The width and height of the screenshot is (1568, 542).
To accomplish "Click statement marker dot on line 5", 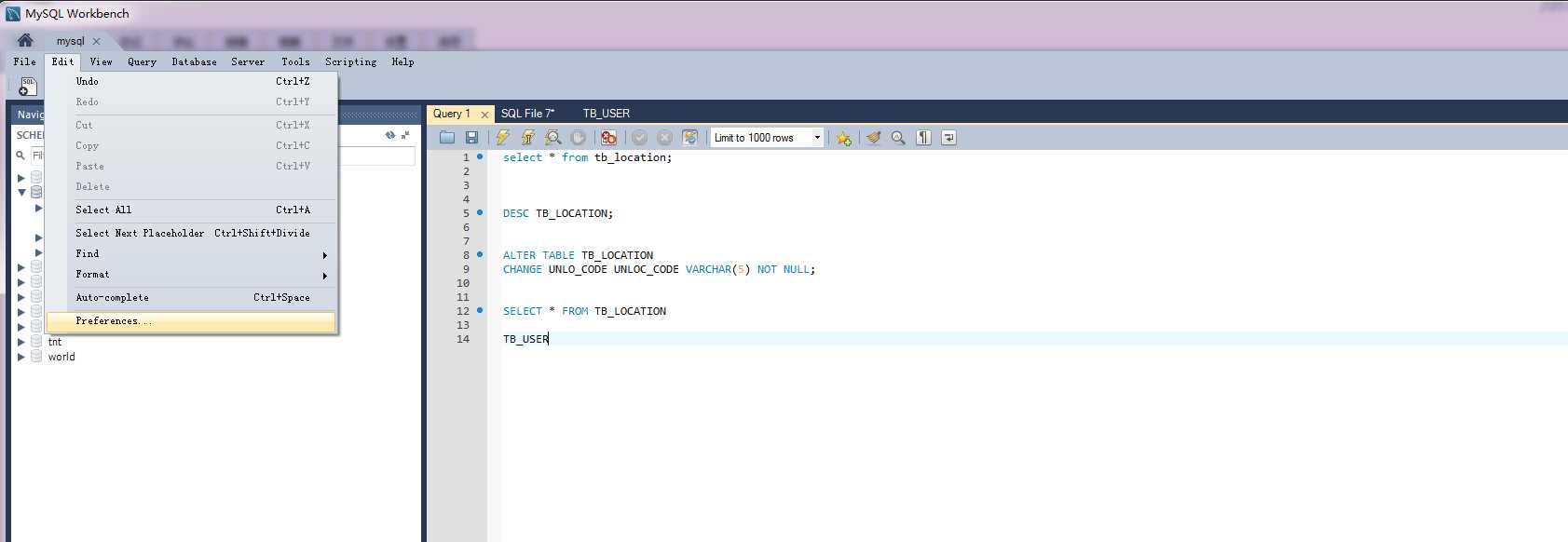I will pos(480,212).
